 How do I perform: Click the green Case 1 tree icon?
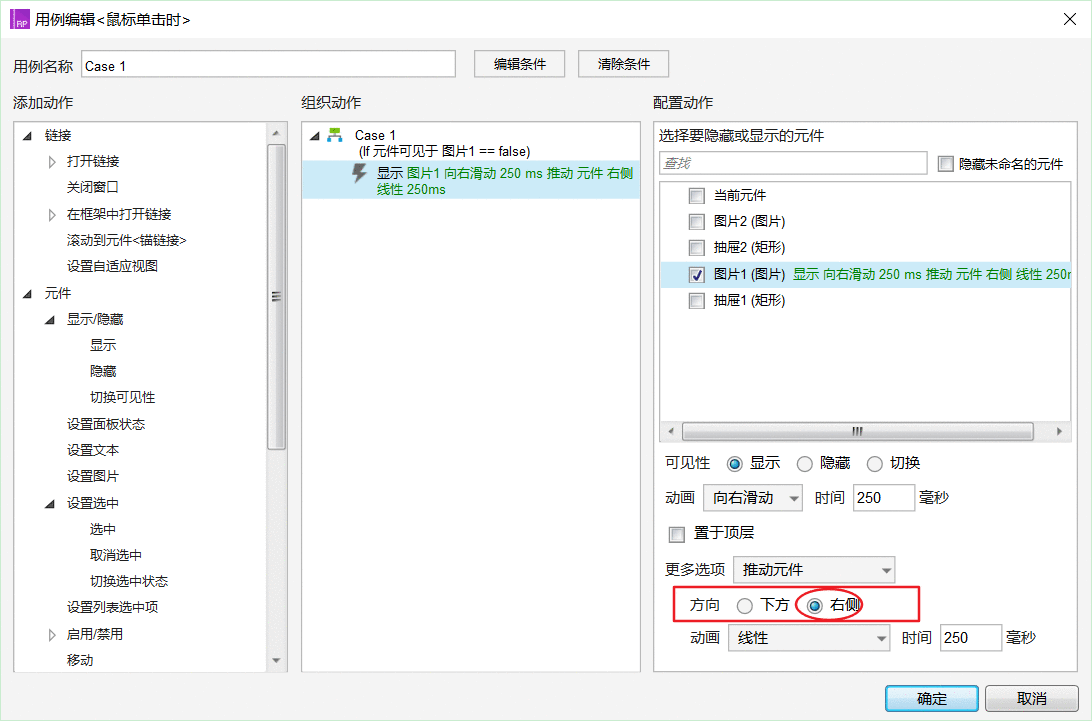point(335,134)
